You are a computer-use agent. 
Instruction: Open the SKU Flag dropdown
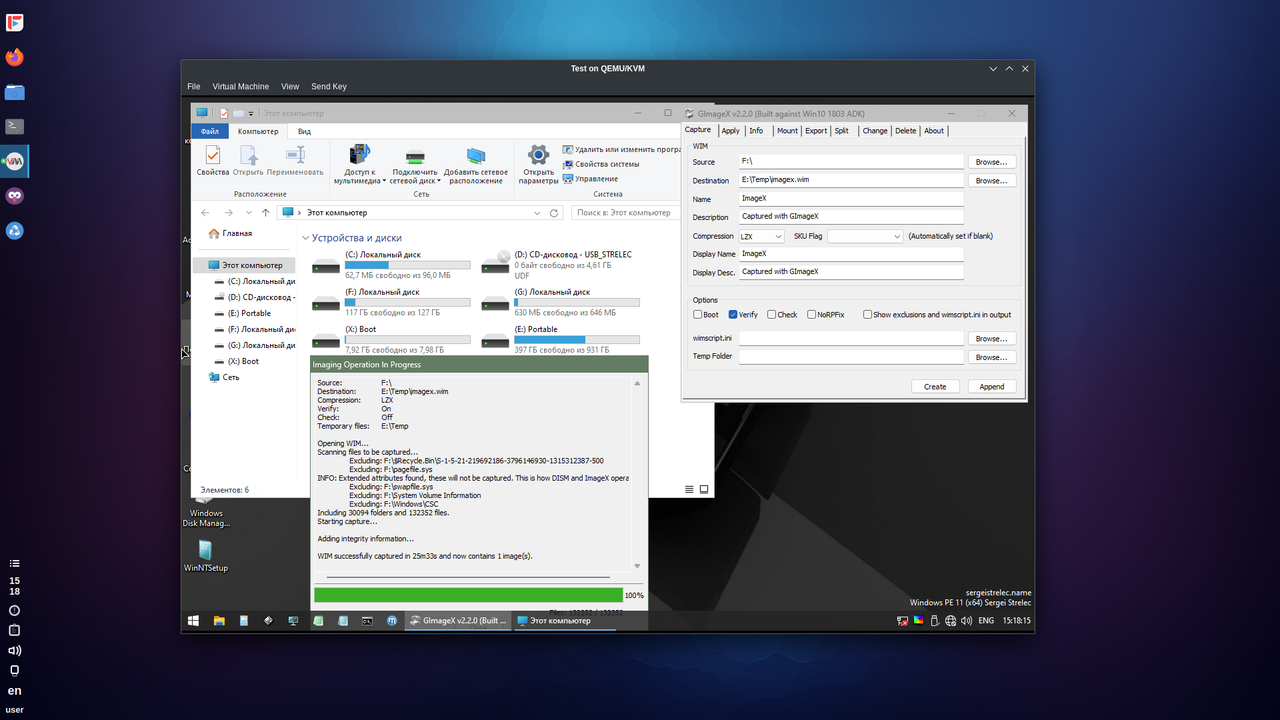(x=865, y=236)
